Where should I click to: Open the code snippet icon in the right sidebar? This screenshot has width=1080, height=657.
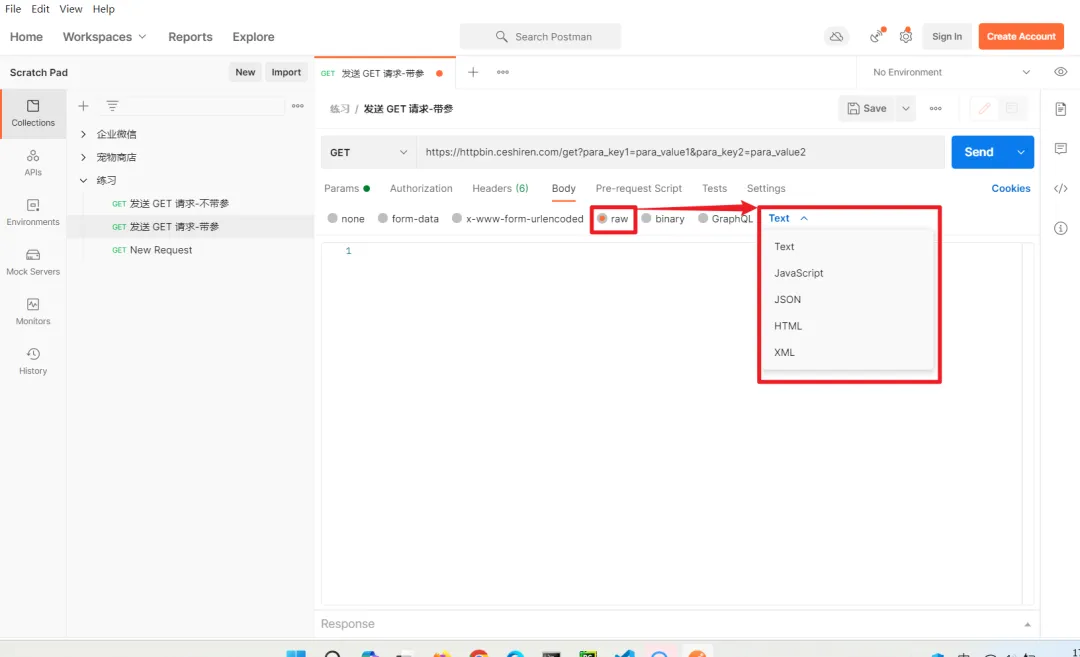click(x=1061, y=189)
